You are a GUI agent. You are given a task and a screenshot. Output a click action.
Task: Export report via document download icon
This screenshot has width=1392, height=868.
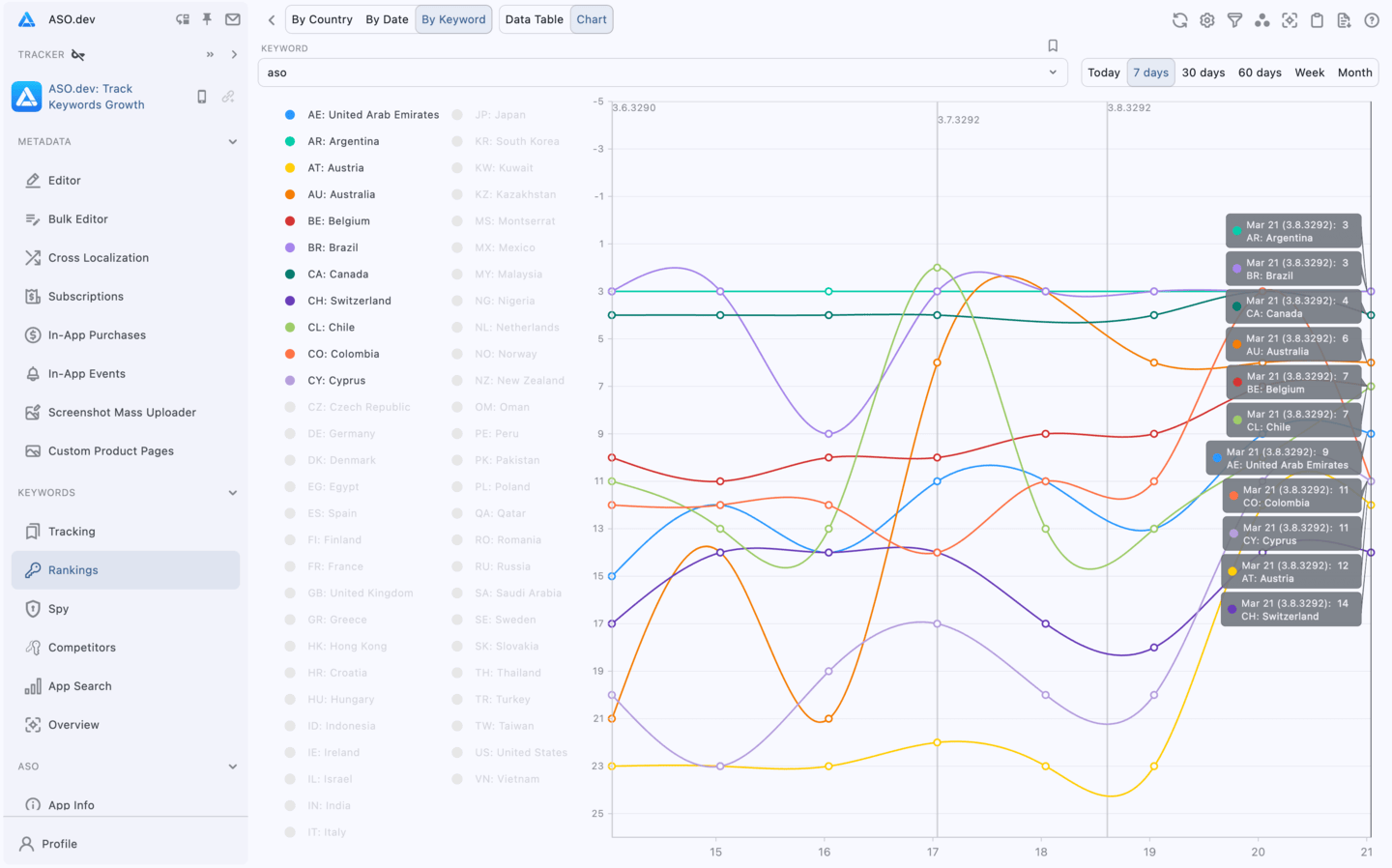pos(1344,19)
